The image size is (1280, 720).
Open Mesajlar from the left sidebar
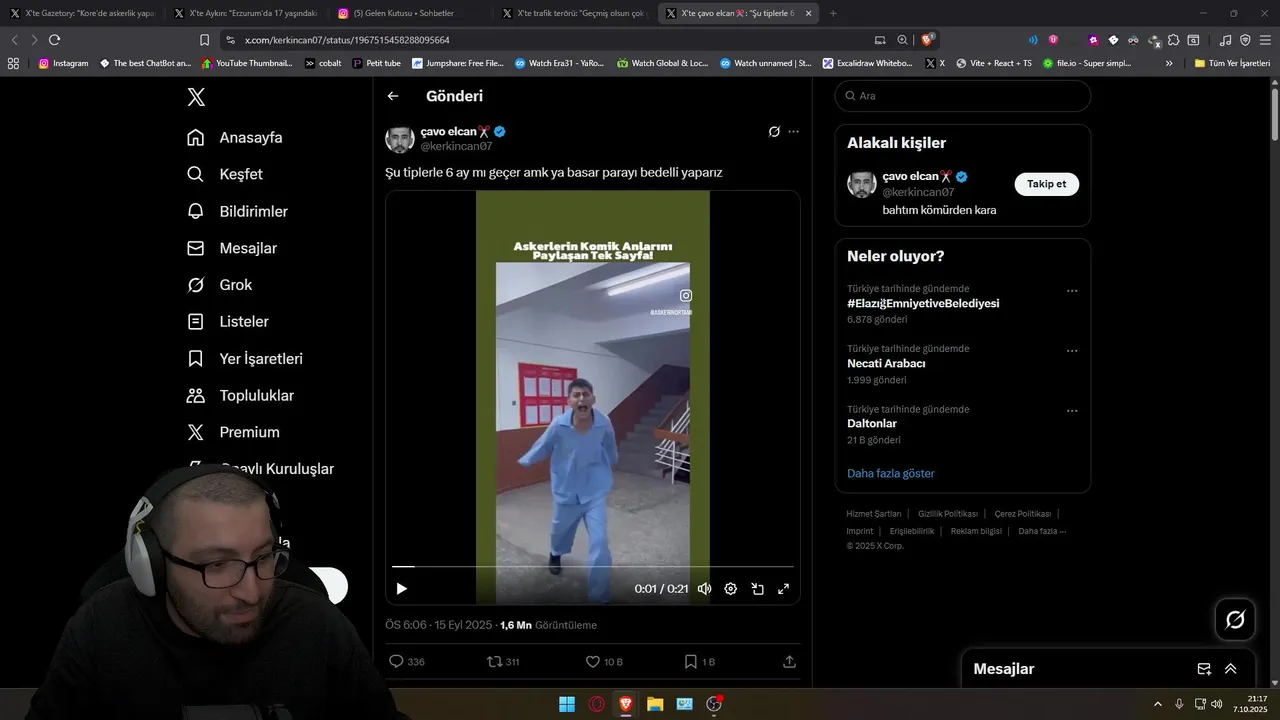232,248
